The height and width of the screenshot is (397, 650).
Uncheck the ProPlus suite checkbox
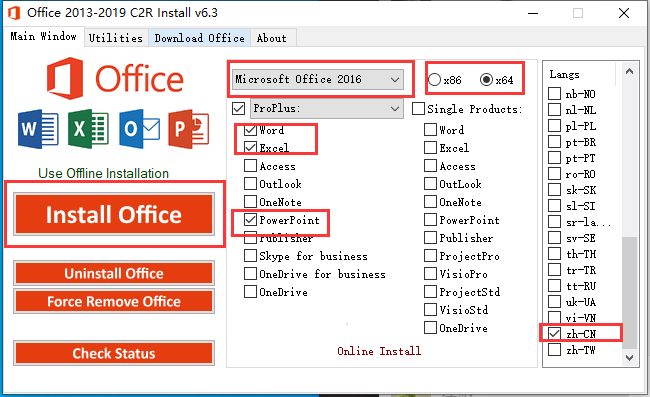pos(238,109)
